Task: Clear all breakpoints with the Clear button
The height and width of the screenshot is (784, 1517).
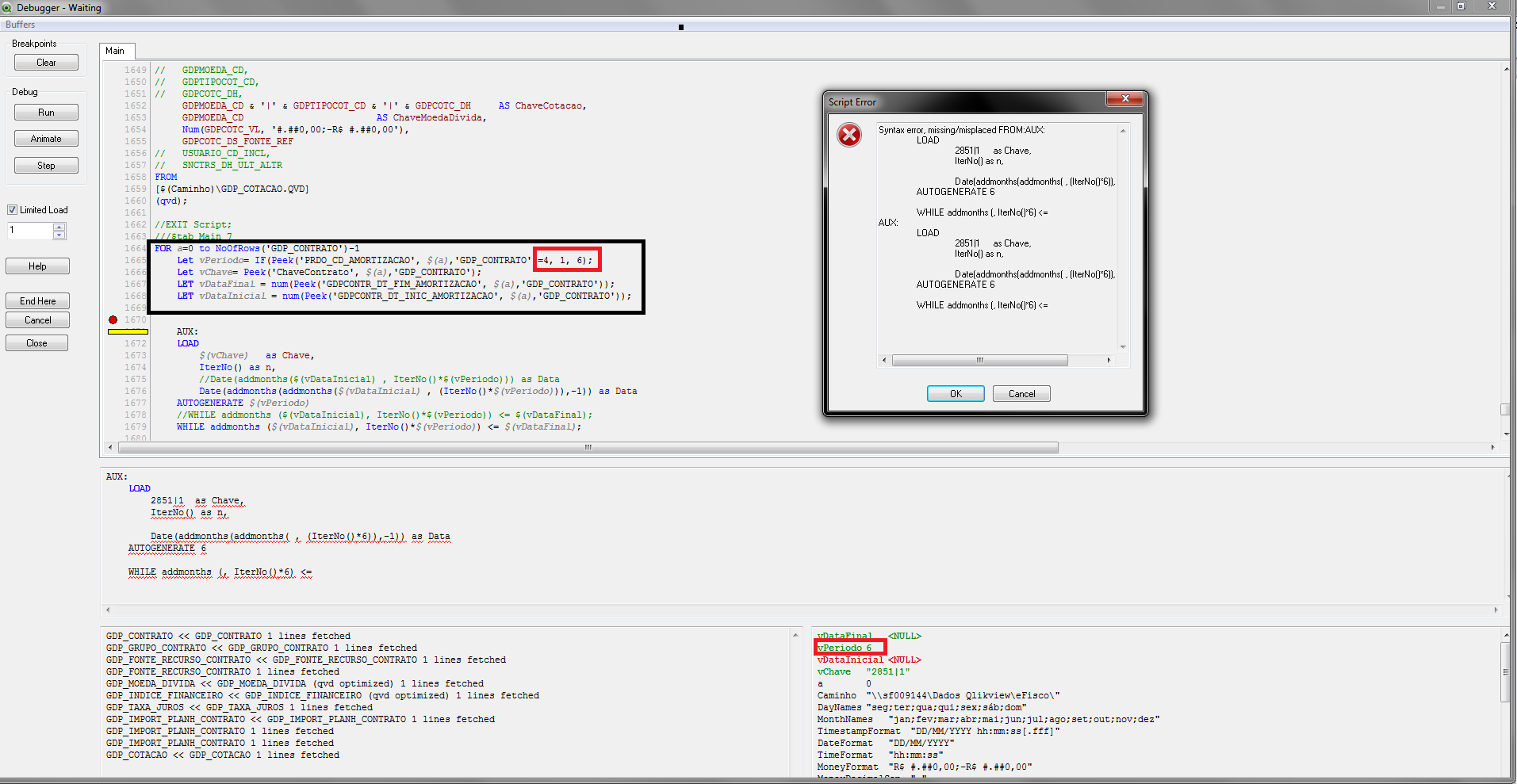Action: (x=46, y=63)
